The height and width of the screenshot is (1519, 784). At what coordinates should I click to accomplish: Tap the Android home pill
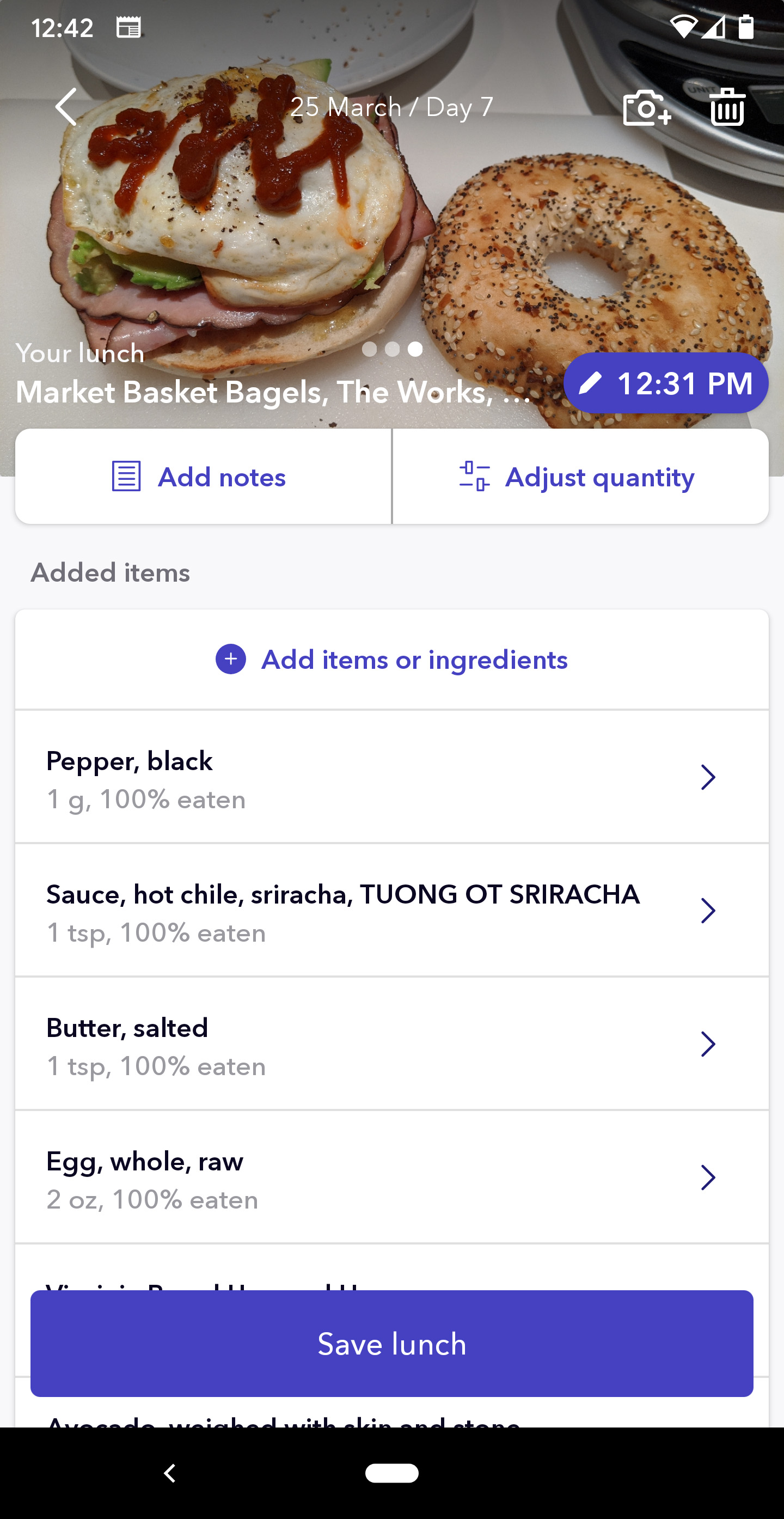(392, 1472)
